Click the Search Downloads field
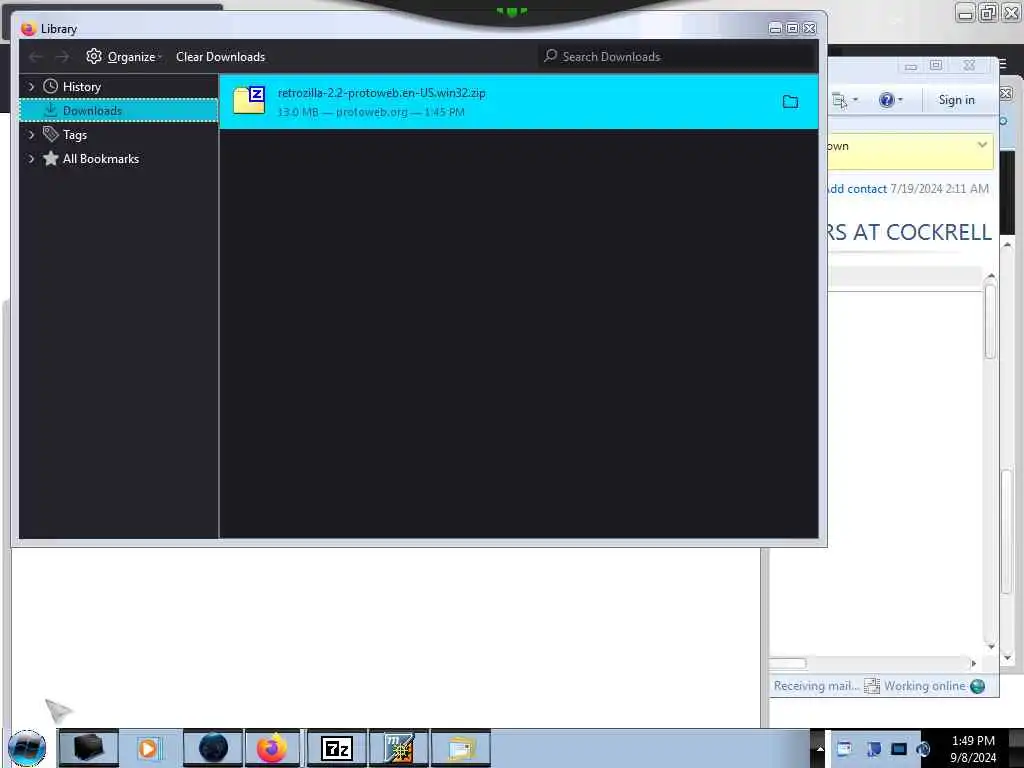This screenshot has height=768, width=1024. (679, 57)
